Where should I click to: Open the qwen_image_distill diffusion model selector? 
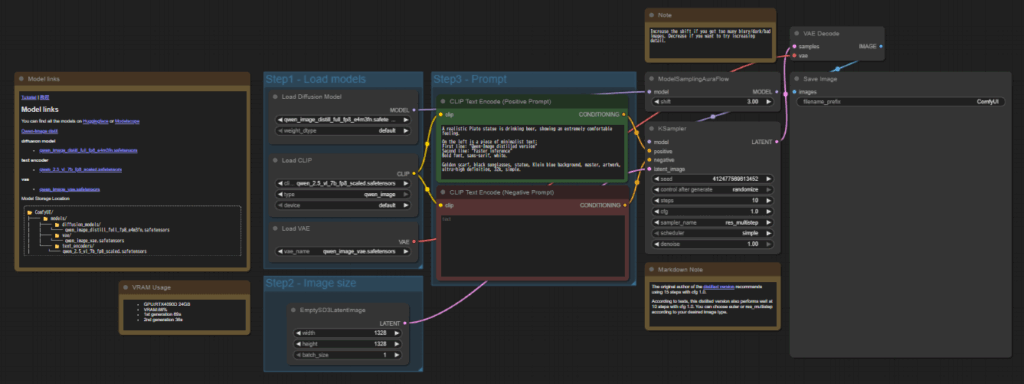pos(343,120)
